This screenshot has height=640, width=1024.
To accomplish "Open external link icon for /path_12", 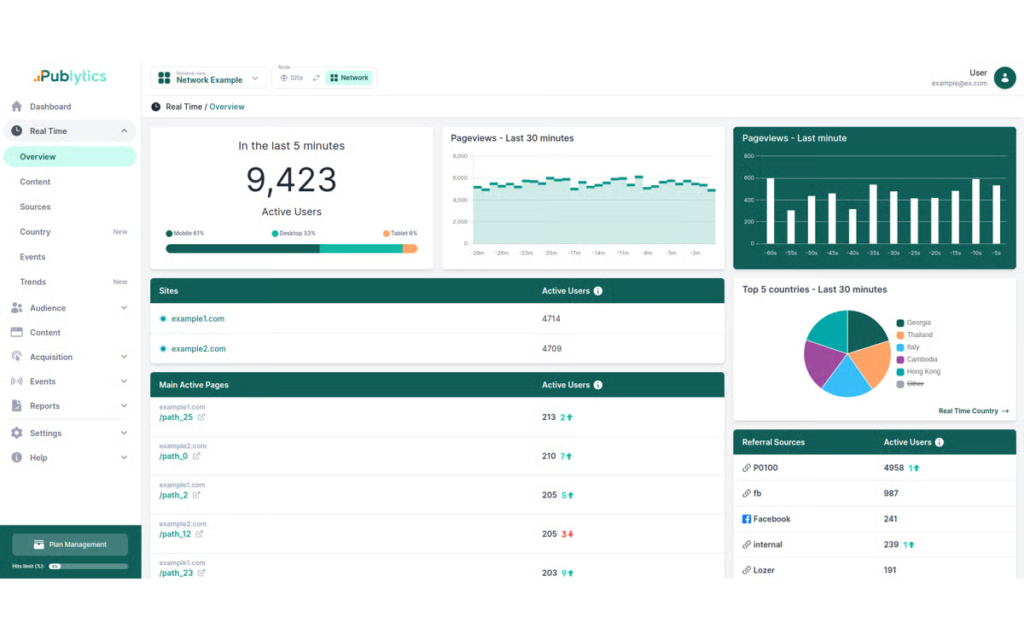I will tap(199, 534).
